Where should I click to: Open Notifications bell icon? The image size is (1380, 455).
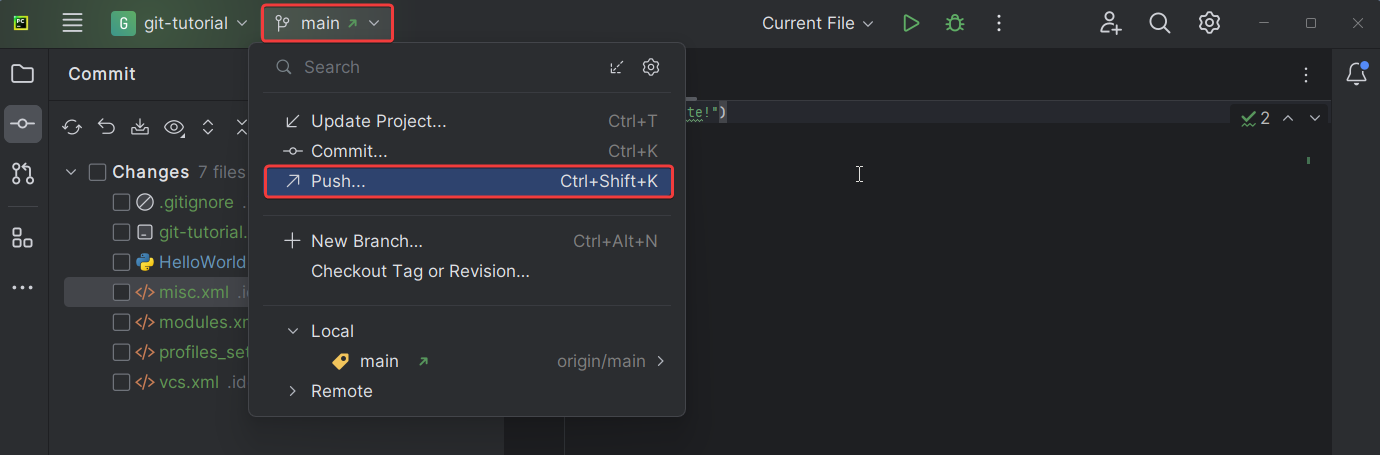(1356, 73)
